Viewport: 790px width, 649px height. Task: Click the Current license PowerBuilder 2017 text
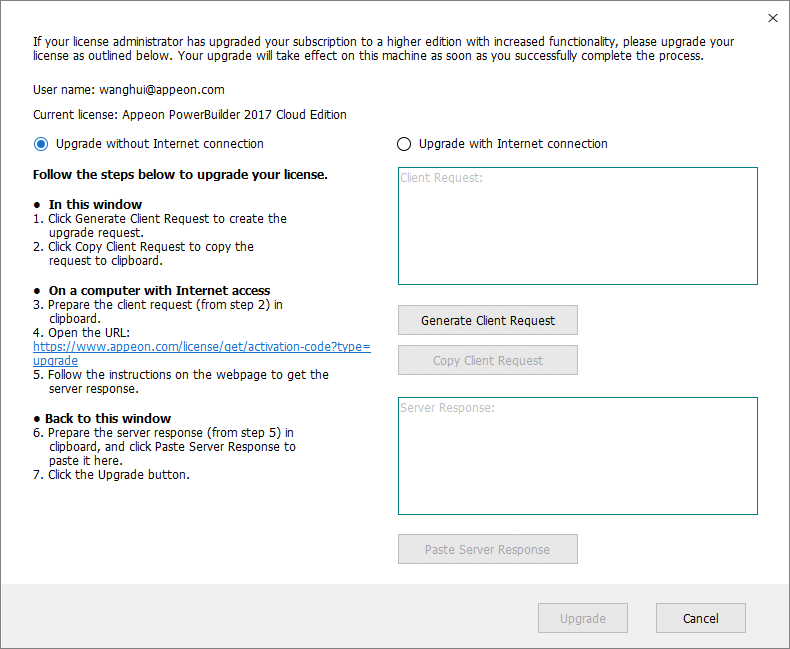point(190,115)
